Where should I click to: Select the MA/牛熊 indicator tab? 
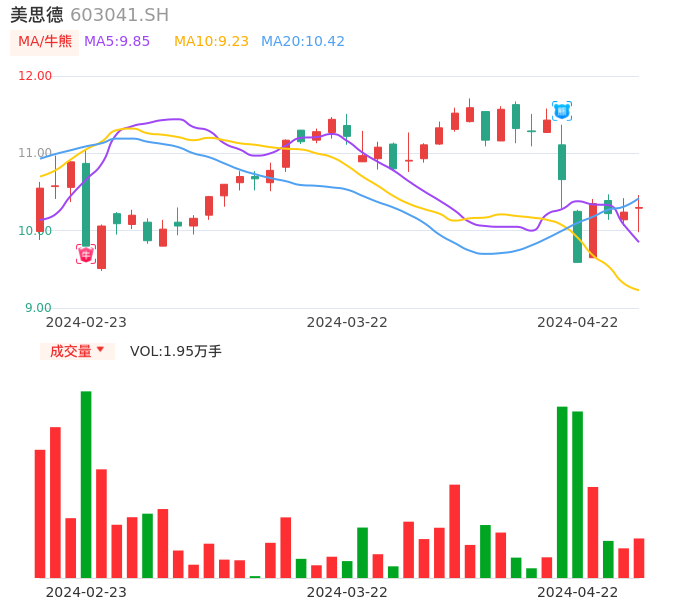(44, 42)
